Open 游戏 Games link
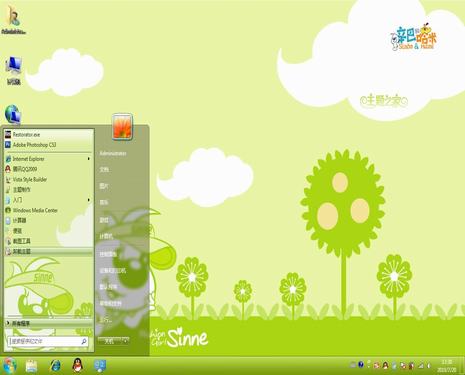The height and width of the screenshot is (375, 465). tap(104, 220)
